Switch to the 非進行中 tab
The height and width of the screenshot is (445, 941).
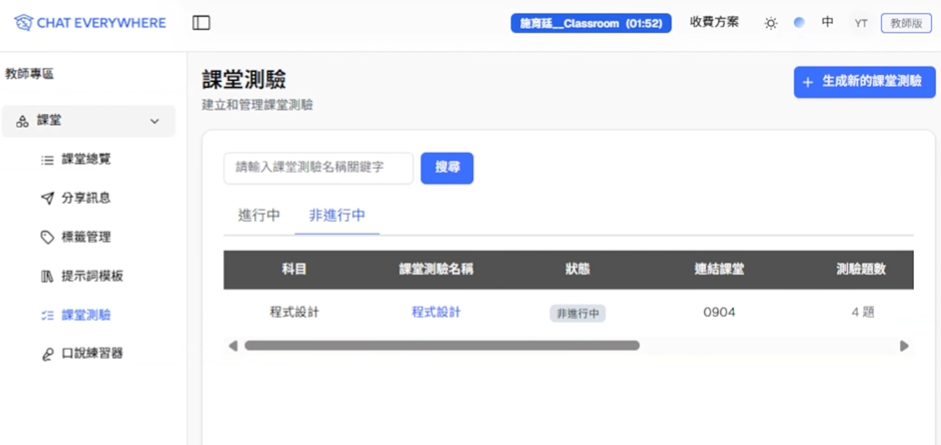(337, 216)
